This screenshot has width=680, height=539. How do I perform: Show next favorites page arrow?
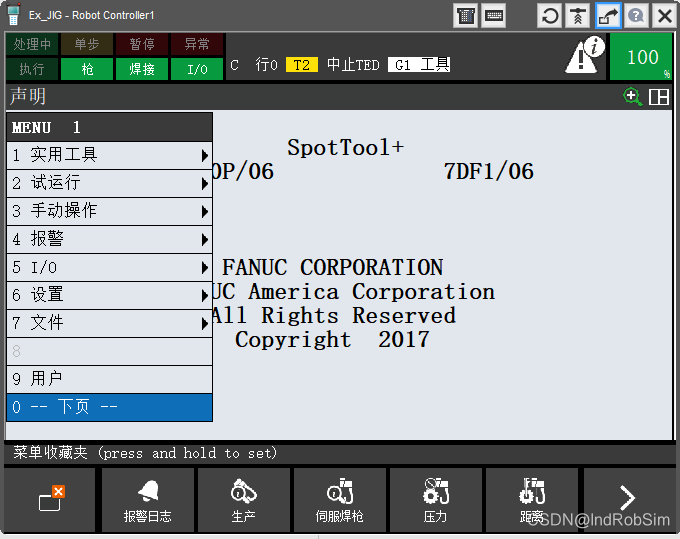pyautogui.click(x=627, y=498)
